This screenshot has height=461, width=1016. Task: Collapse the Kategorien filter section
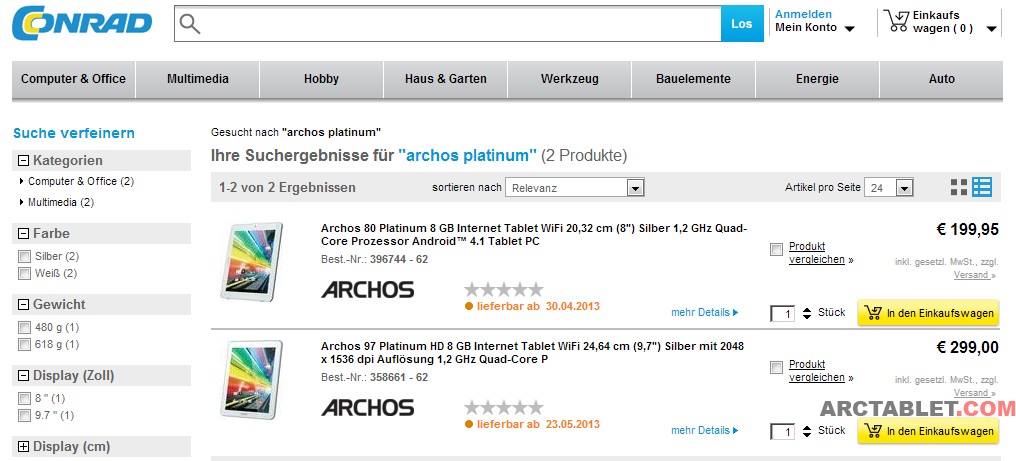click(23, 160)
